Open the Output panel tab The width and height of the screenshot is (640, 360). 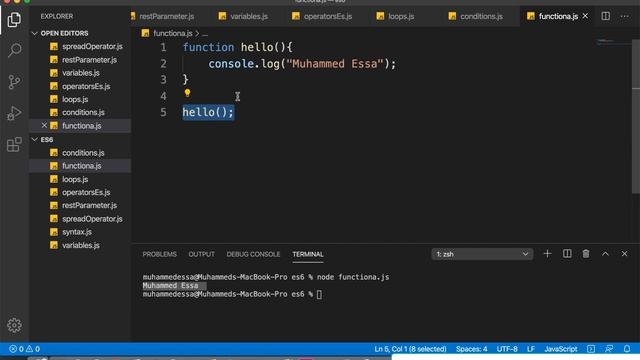(202, 254)
